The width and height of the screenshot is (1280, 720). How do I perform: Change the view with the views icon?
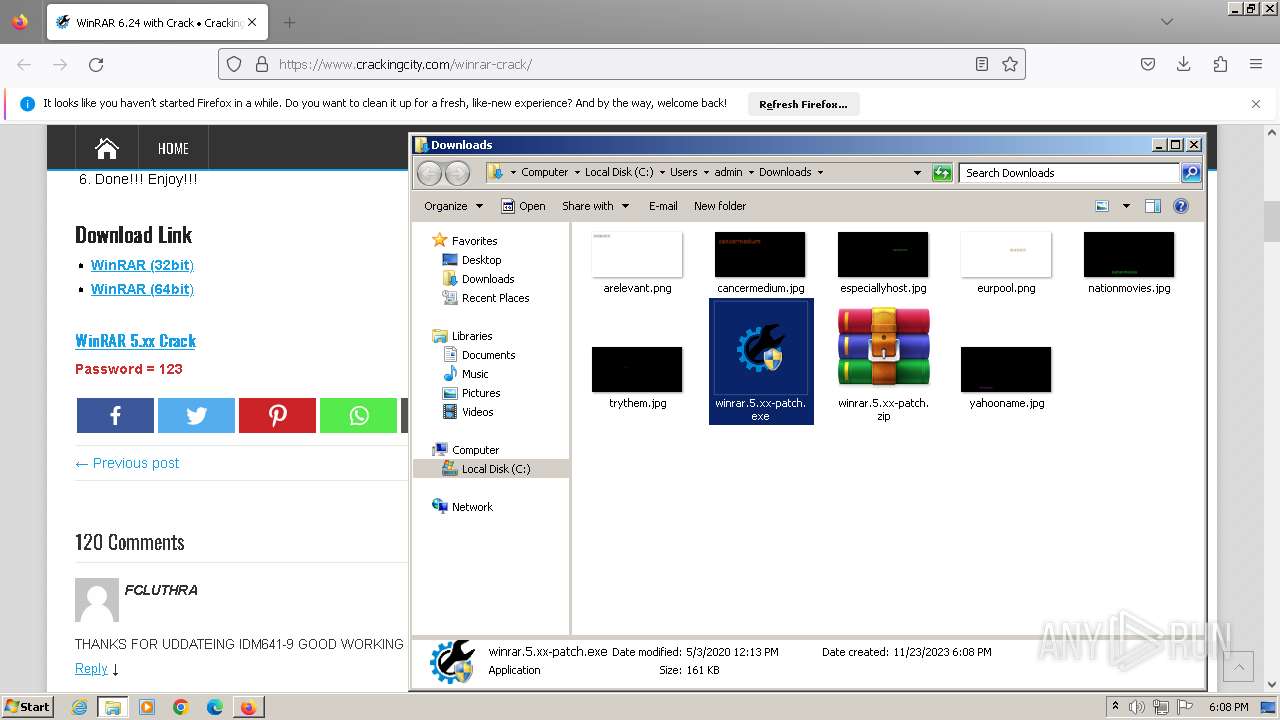pyautogui.click(x=1102, y=206)
